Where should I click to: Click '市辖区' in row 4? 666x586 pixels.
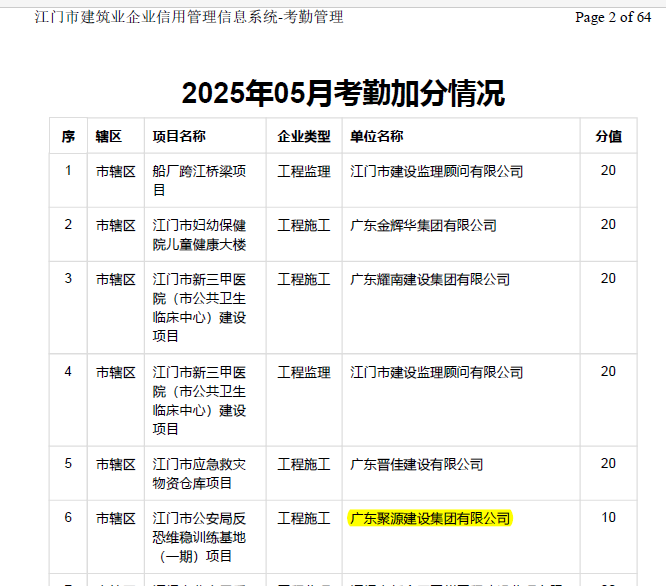tap(116, 372)
